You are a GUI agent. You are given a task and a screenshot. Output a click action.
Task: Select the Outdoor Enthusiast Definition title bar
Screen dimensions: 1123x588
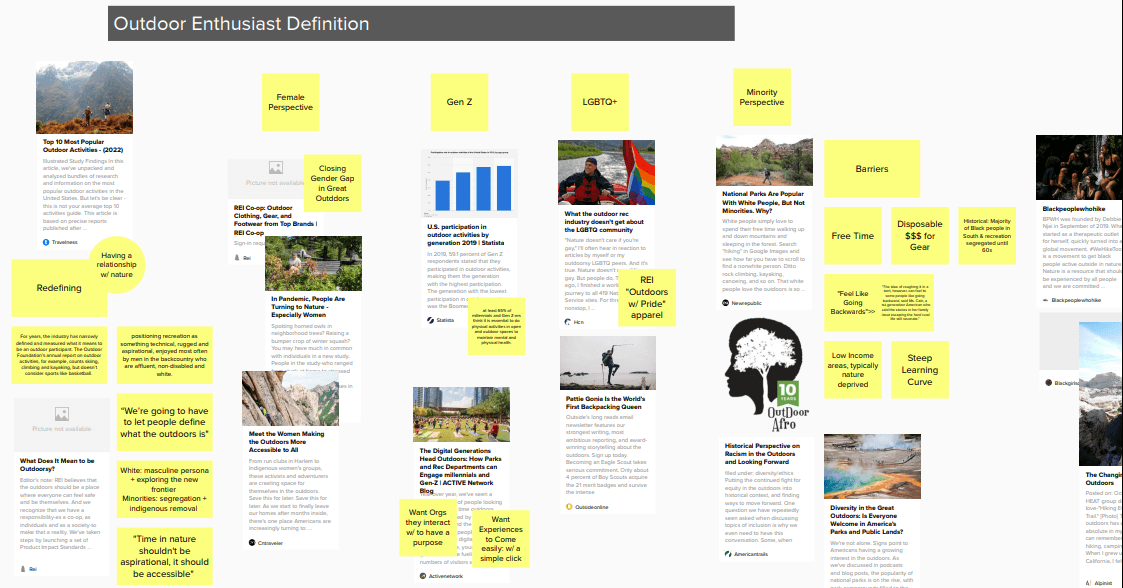pyautogui.click(x=421, y=24)
